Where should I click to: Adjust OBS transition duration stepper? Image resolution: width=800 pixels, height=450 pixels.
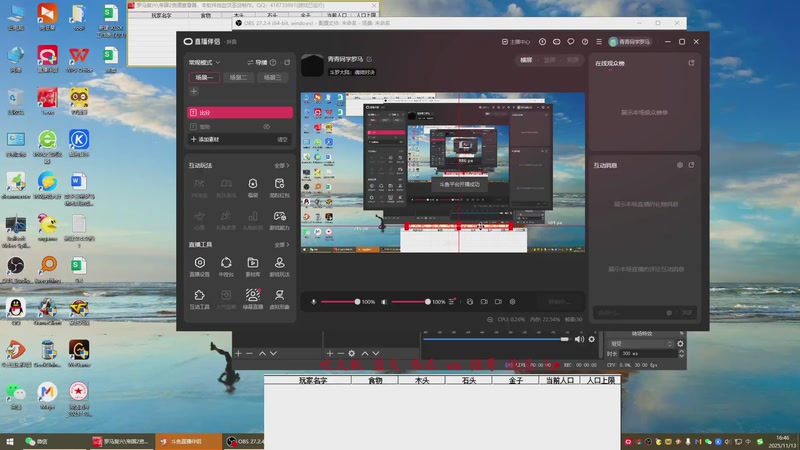[681, 354]
